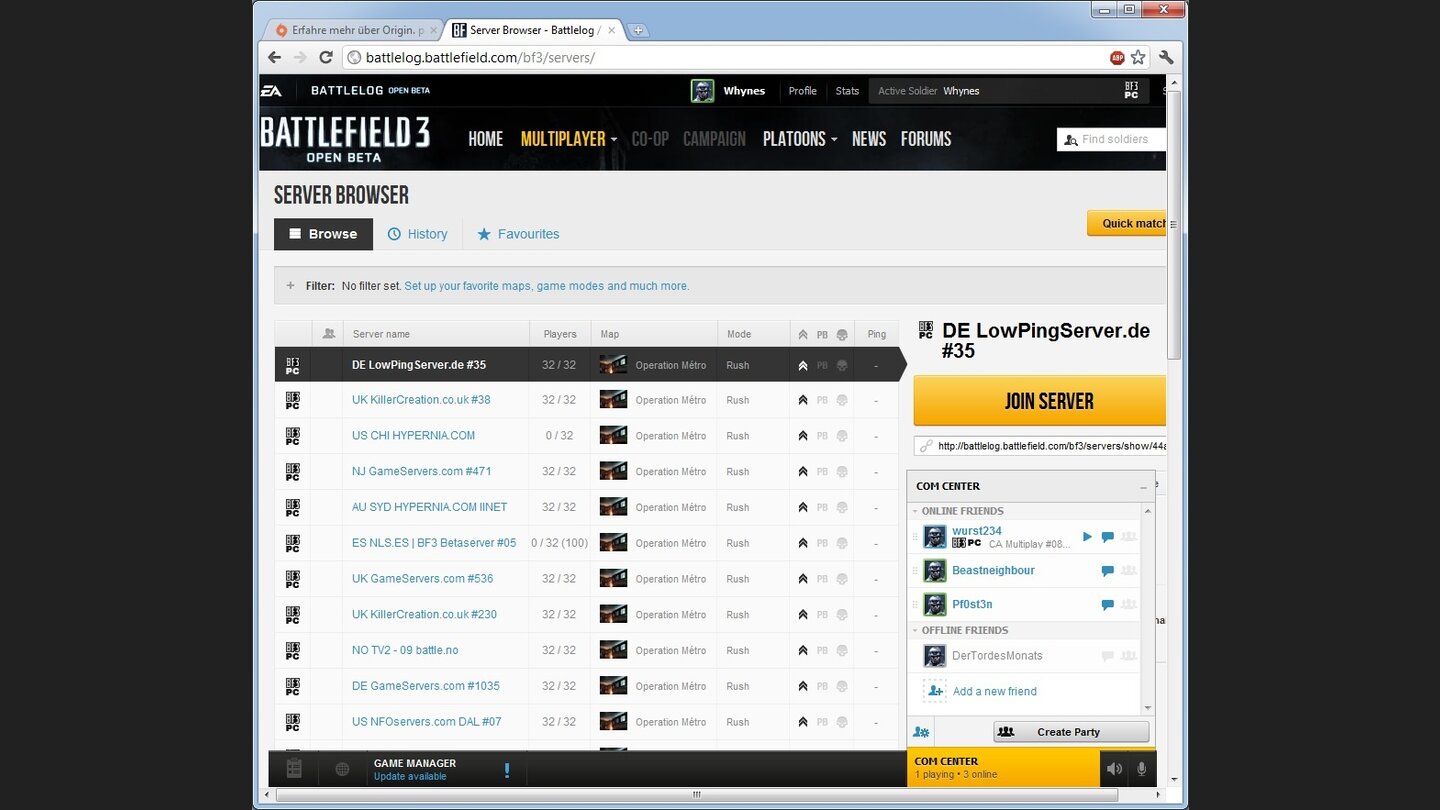This screenshot has height=810, width=1440.
Task: Expand the filter plus sign
Action: [x=291, y=286]
